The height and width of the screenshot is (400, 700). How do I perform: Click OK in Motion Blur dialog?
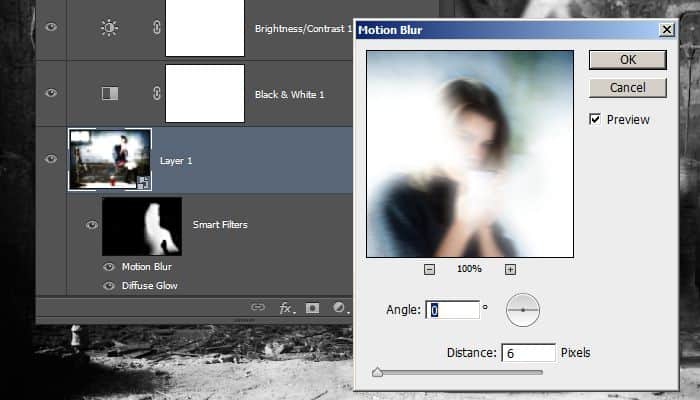point(628,60)
